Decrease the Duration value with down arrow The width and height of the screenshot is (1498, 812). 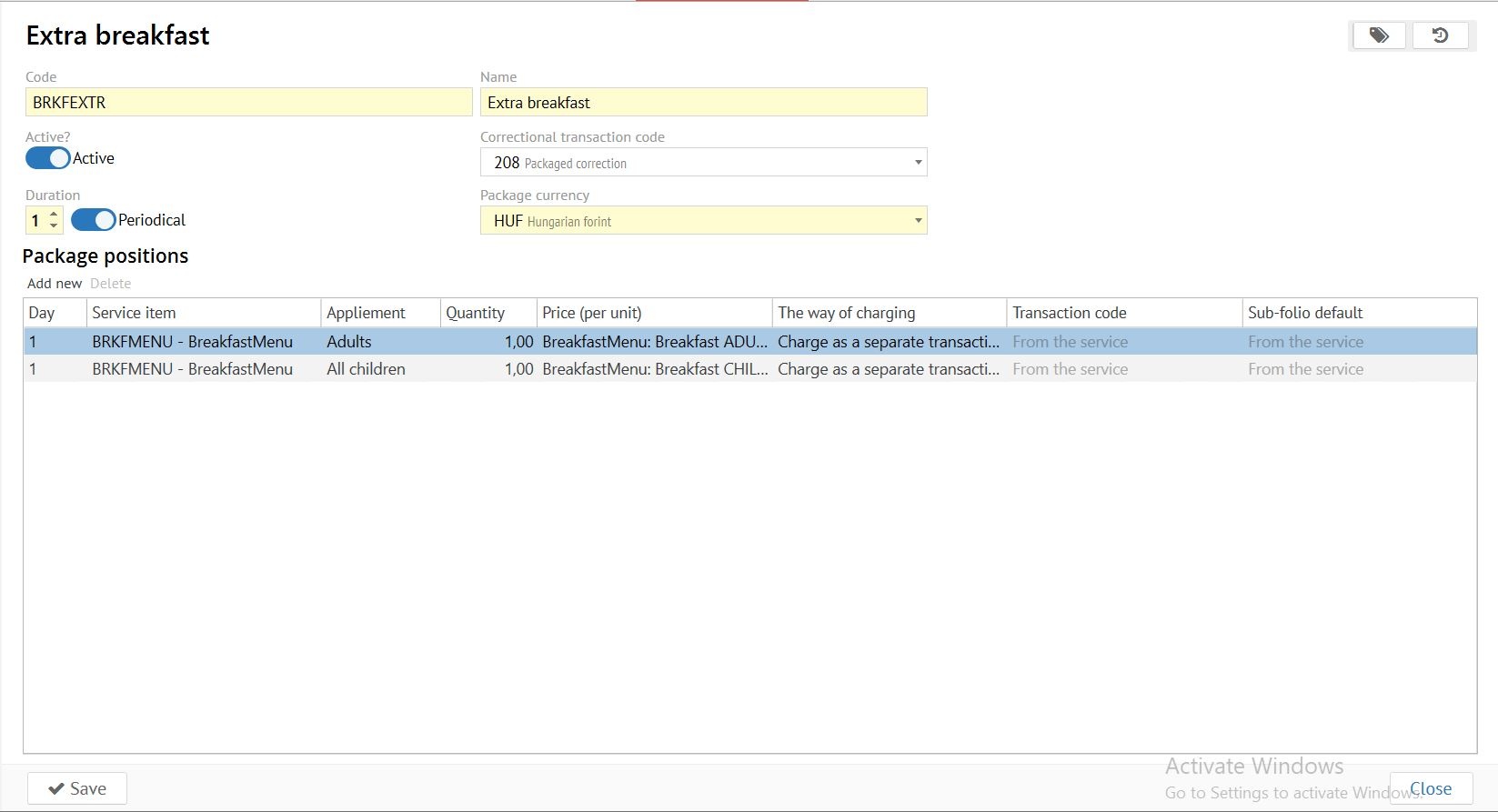[x=54, y=226]
